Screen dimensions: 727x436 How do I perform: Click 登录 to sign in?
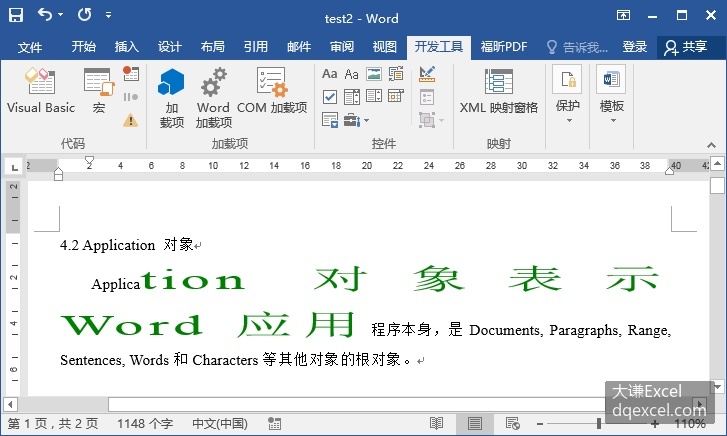tap(634, 47)
